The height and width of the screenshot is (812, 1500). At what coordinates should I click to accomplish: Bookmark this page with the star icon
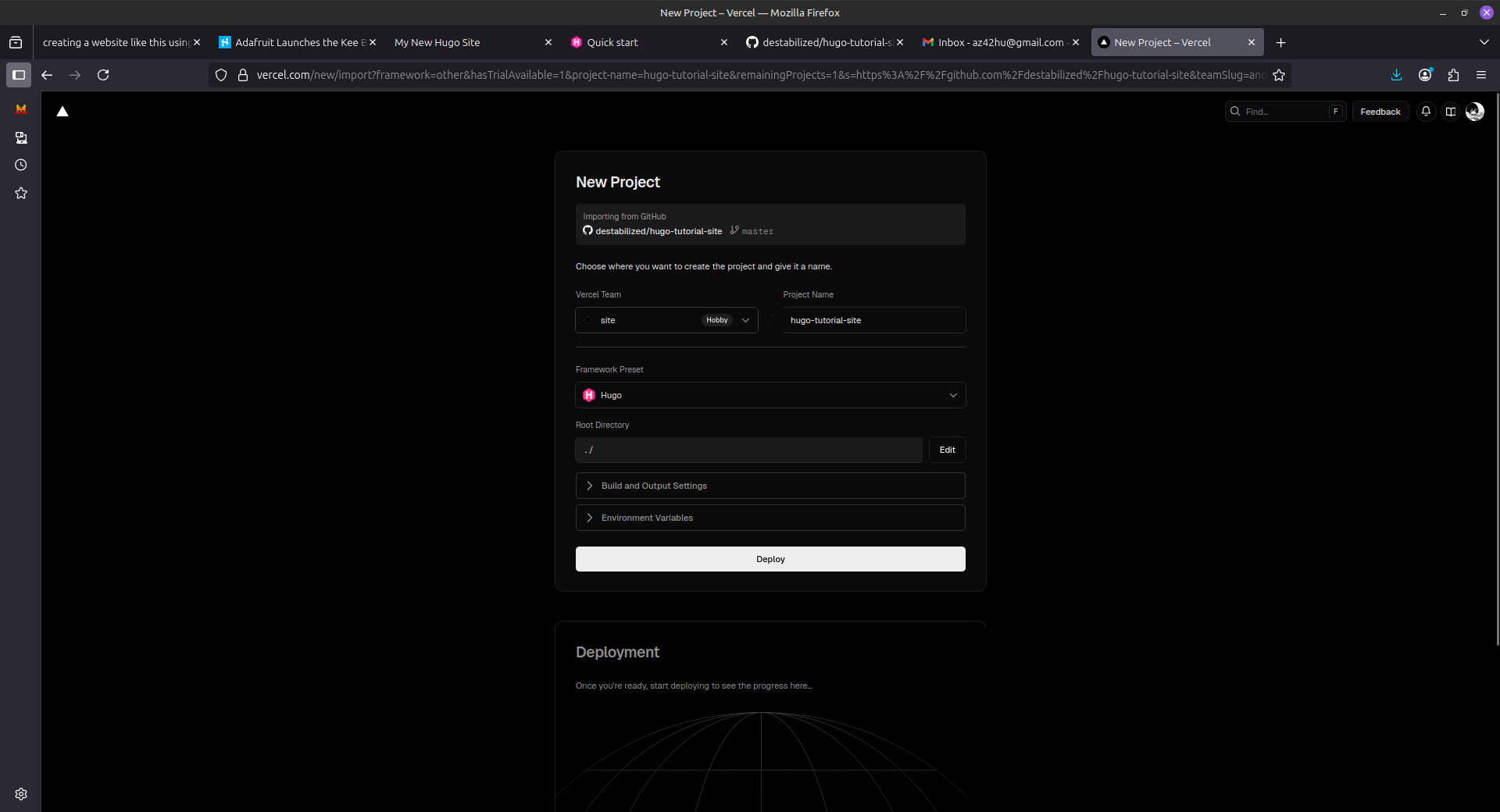click(1279, 75)
